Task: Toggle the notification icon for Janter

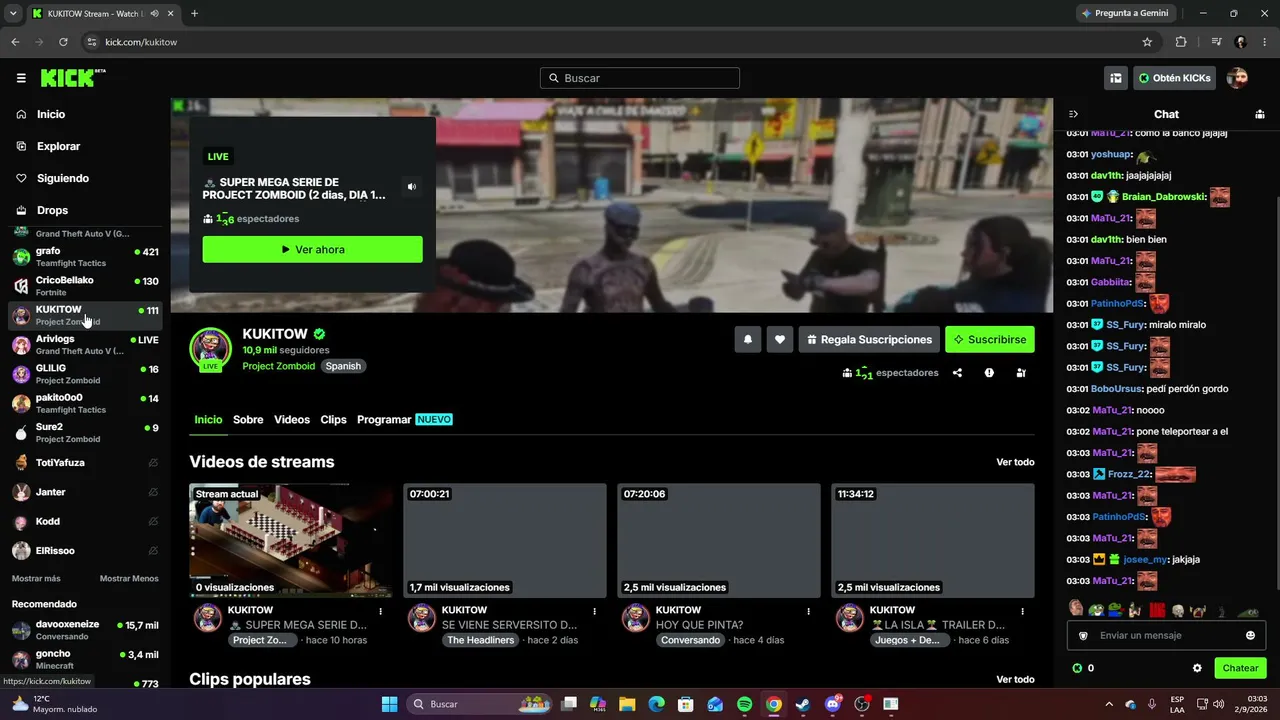Action: click(153, 492)
